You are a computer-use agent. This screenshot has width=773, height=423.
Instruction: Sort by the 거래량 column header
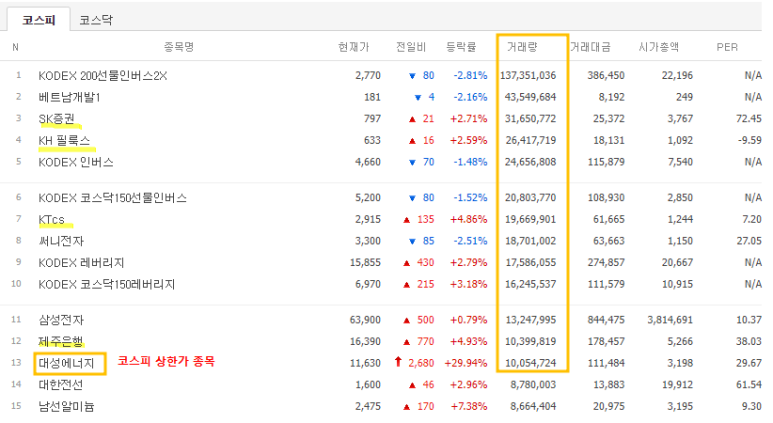[522, 47]
